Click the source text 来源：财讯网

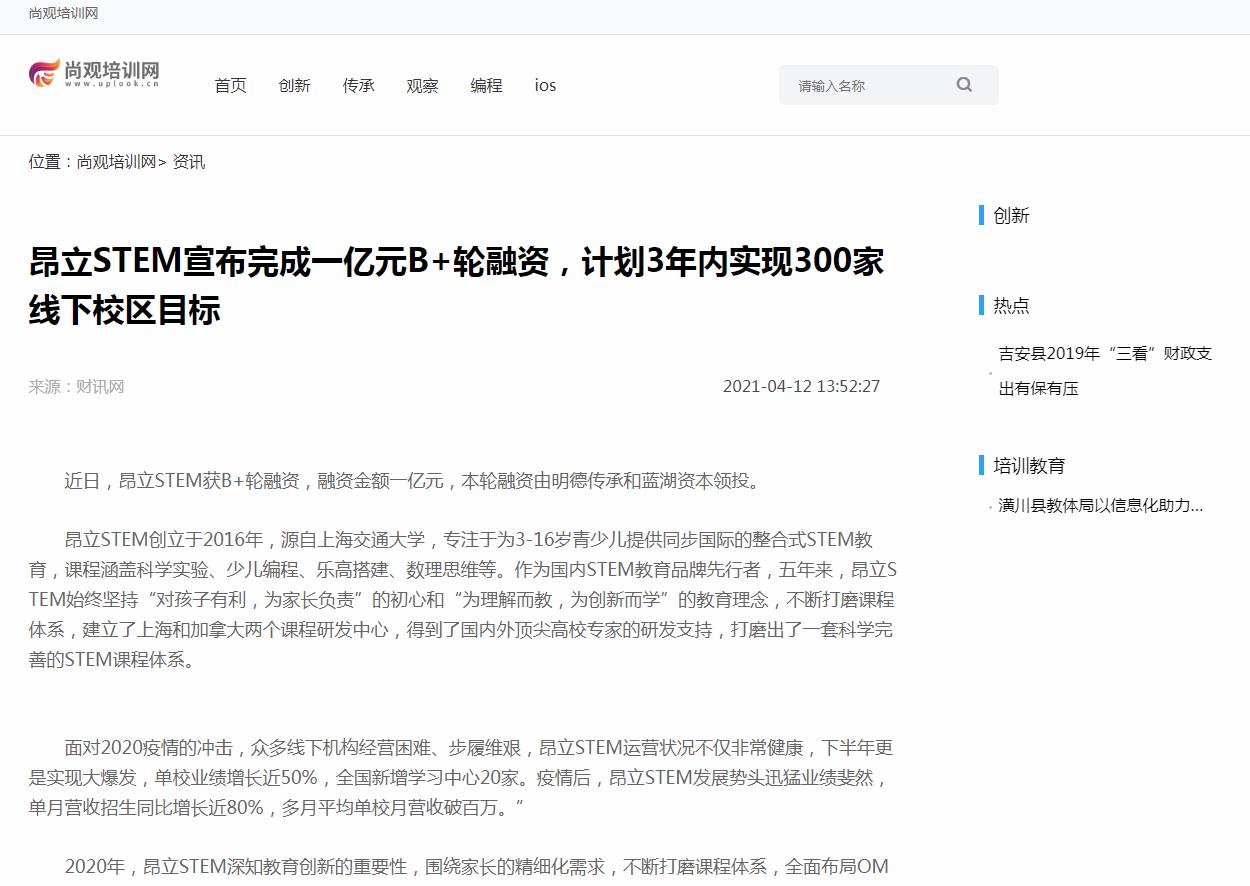(x=76, y=387)
